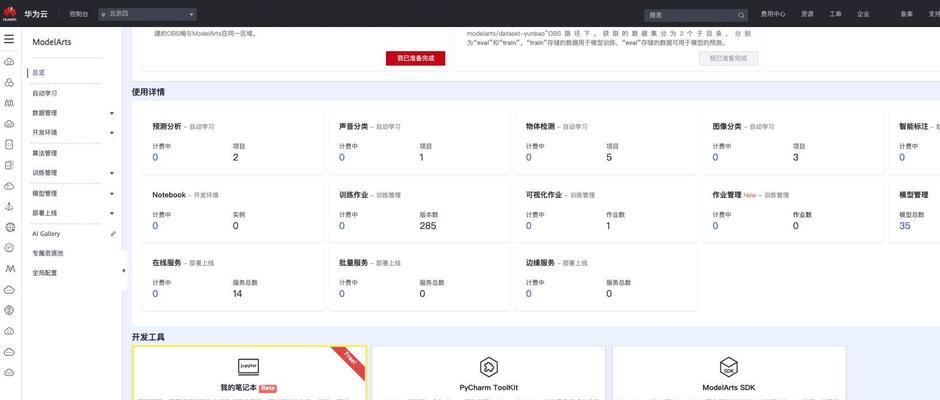This screenshot has width=940, height=400.
Task: Click the red 我已准备完成 button
Action: [415, 58]
